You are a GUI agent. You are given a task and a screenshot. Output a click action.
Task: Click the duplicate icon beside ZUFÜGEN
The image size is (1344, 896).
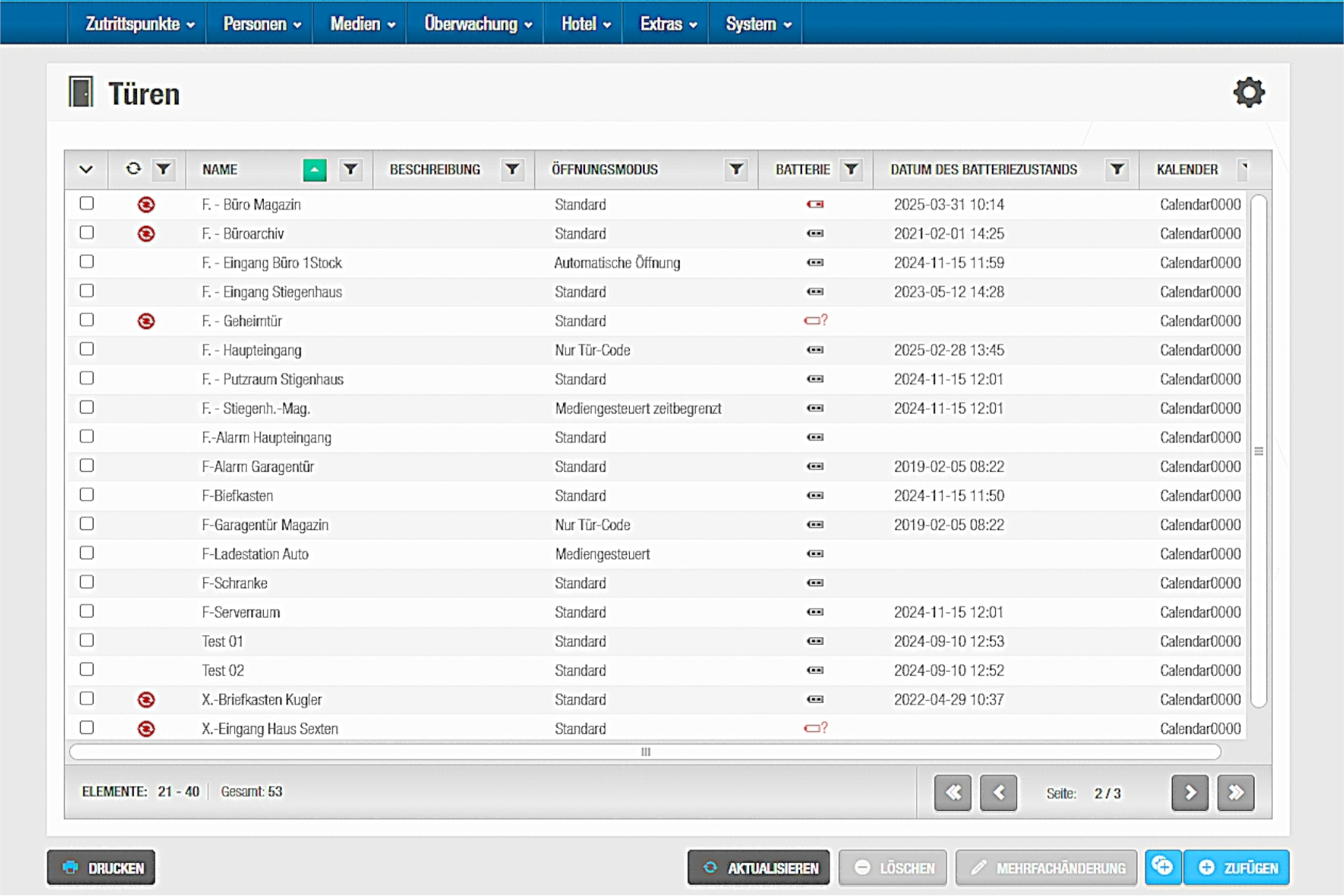1162,867
